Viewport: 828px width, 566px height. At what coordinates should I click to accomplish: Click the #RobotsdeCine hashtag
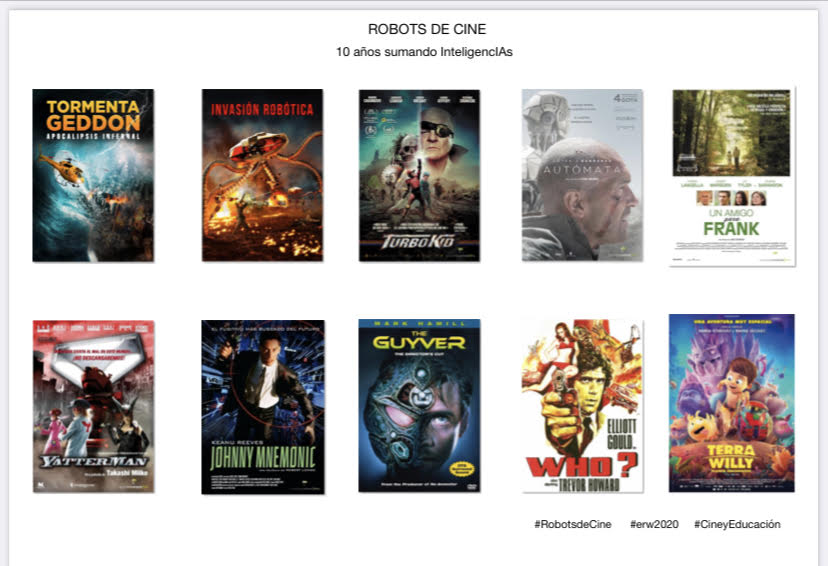coord(572,524)
